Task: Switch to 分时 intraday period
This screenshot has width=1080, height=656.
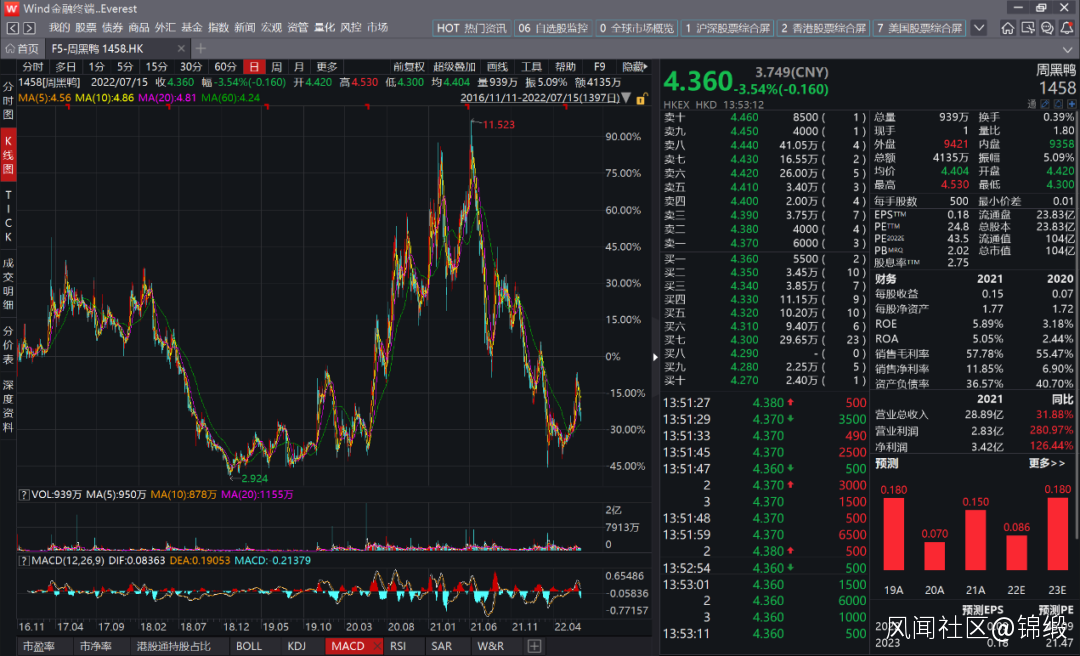Action: coord(32,67)
